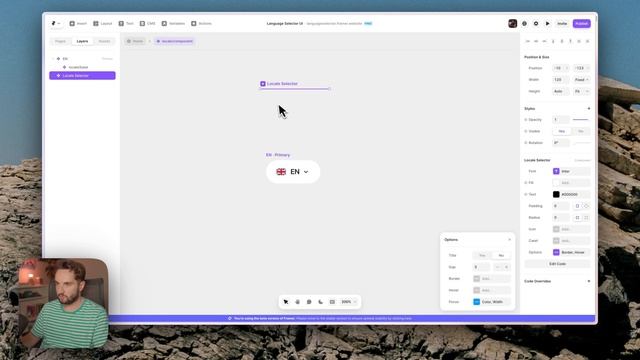Click the Position X value field
640x360 pixels.
pos(561,68)
